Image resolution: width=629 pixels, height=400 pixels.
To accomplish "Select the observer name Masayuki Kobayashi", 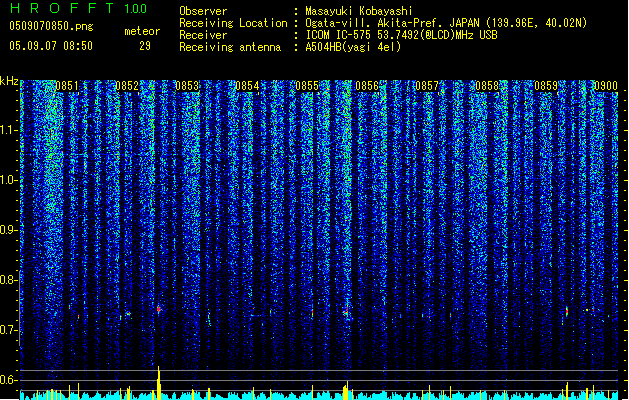I will [358, 11].
